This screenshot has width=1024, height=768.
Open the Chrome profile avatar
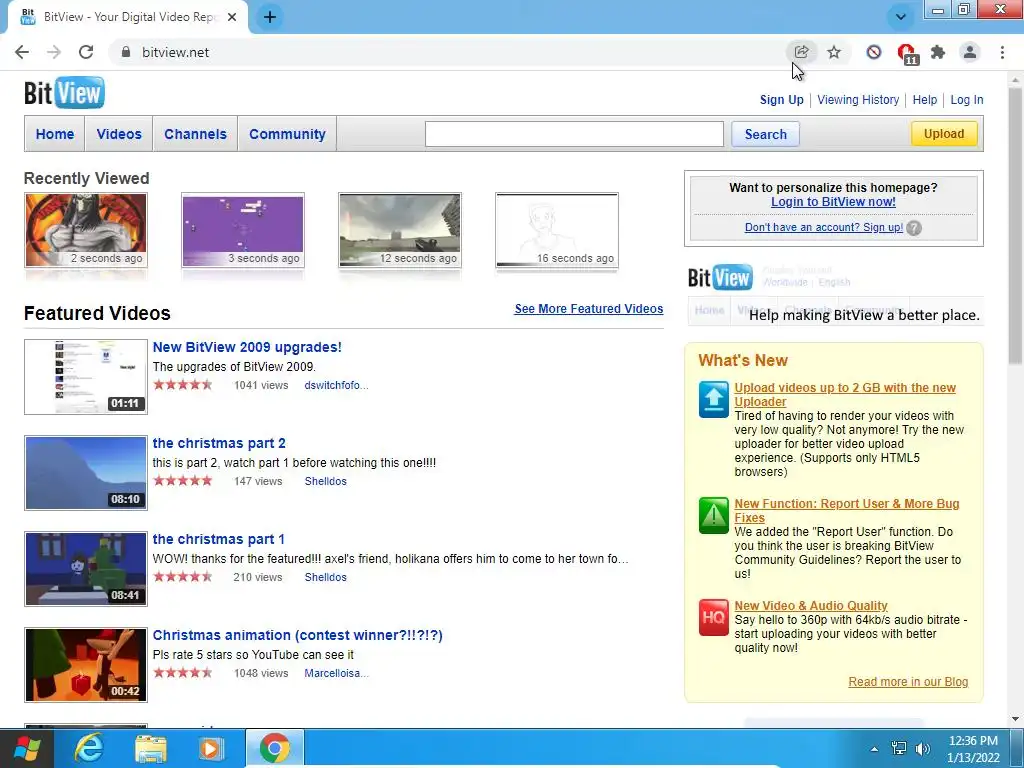pyautogui.click(x=970, y=52)
